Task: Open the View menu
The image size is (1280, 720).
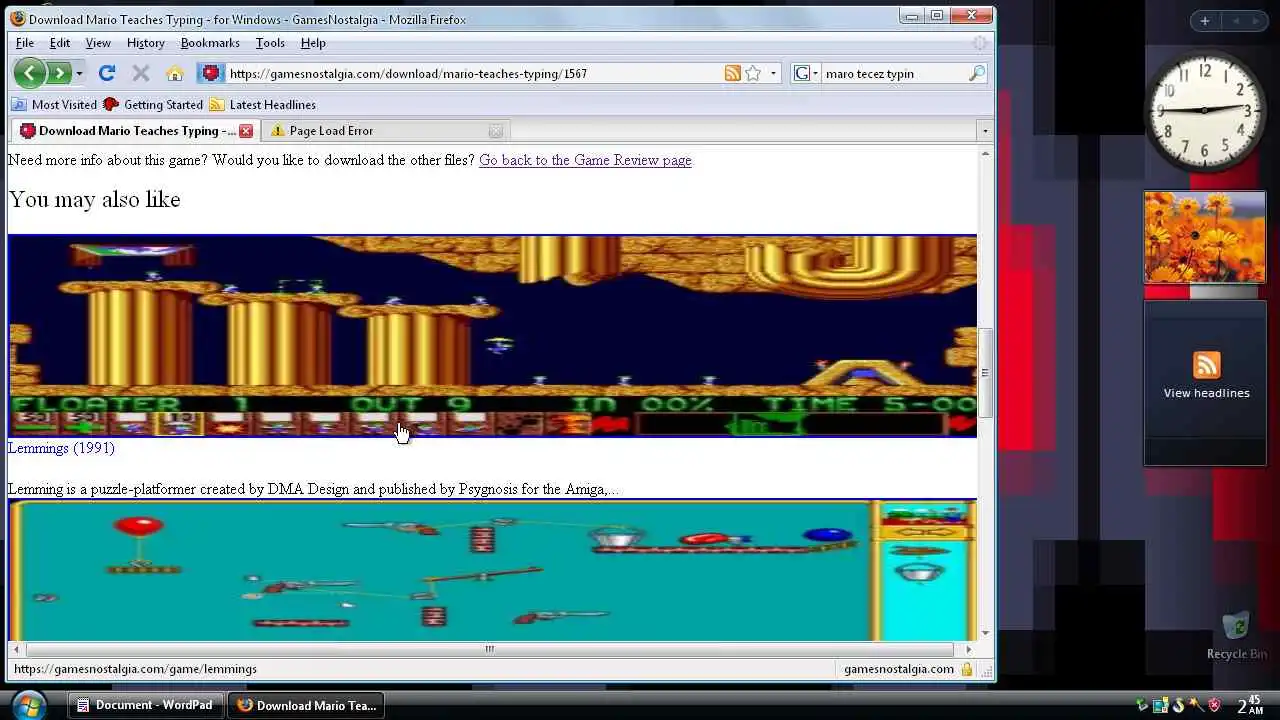Action: point(98,43)
